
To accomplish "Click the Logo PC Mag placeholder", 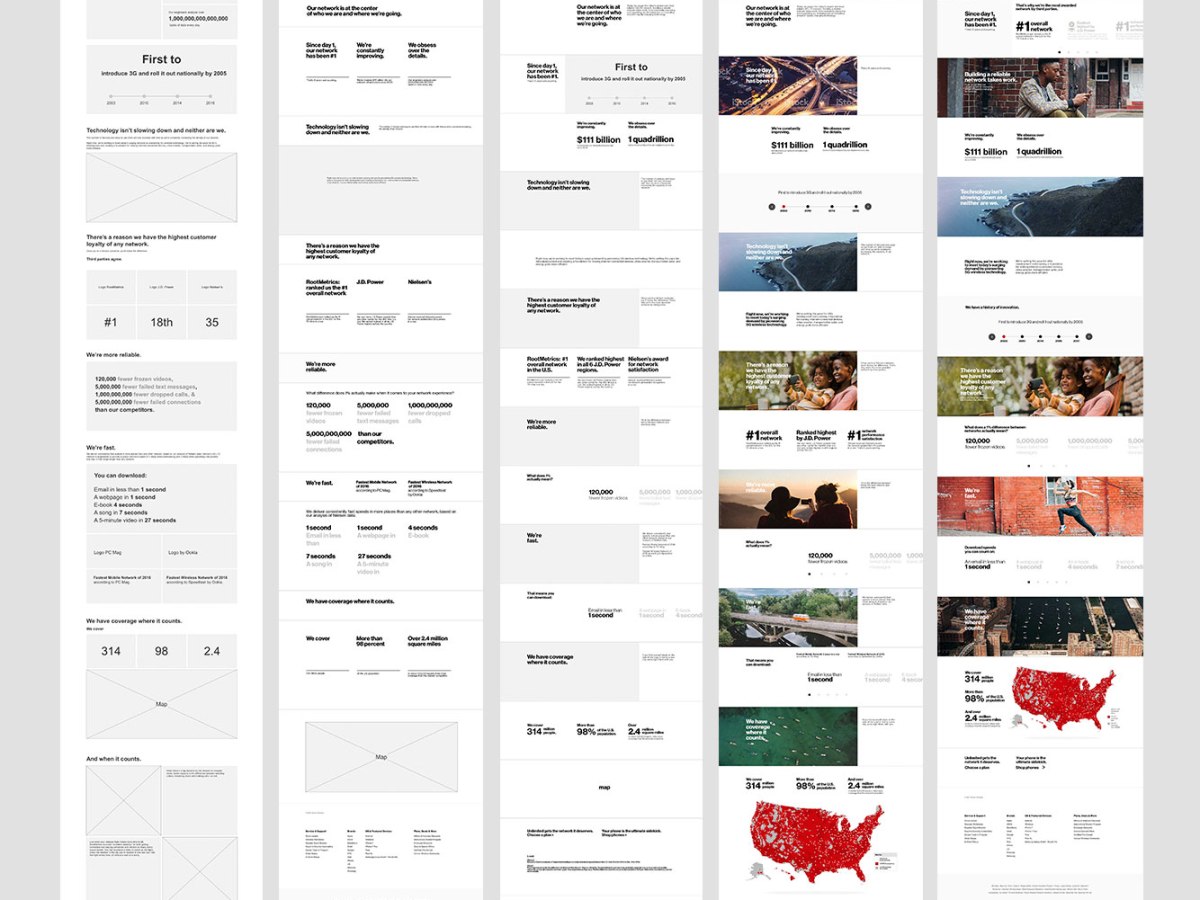I will point(124,552).
